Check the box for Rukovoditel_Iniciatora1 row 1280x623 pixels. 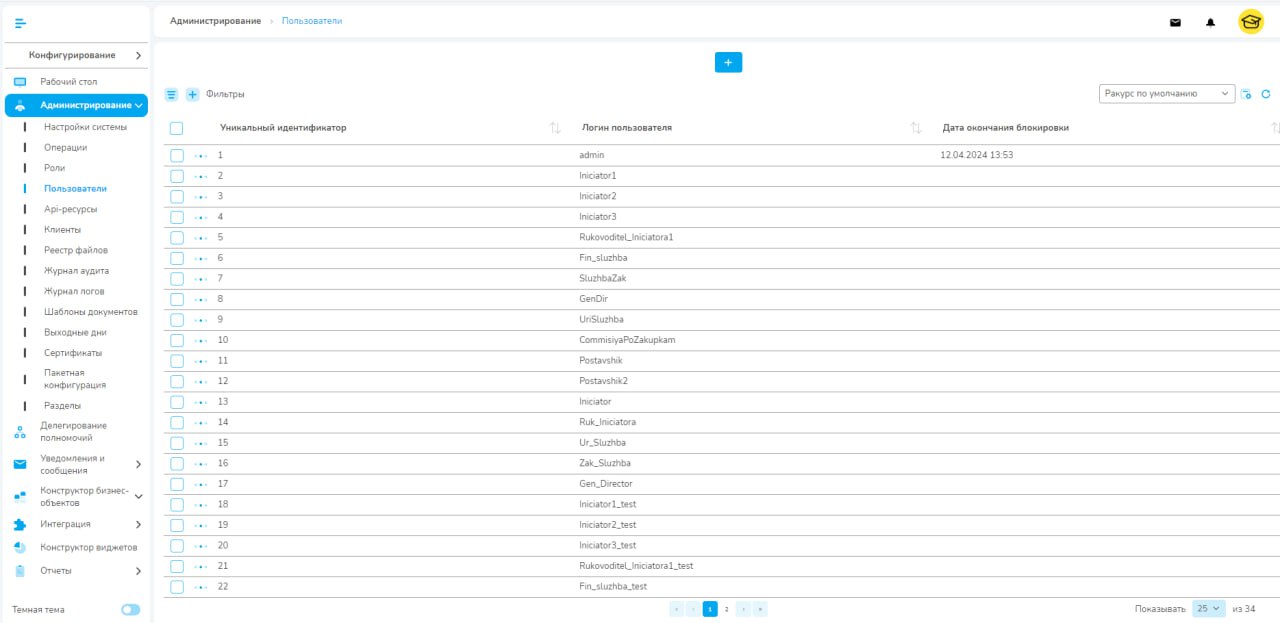[x=176, y=237]
